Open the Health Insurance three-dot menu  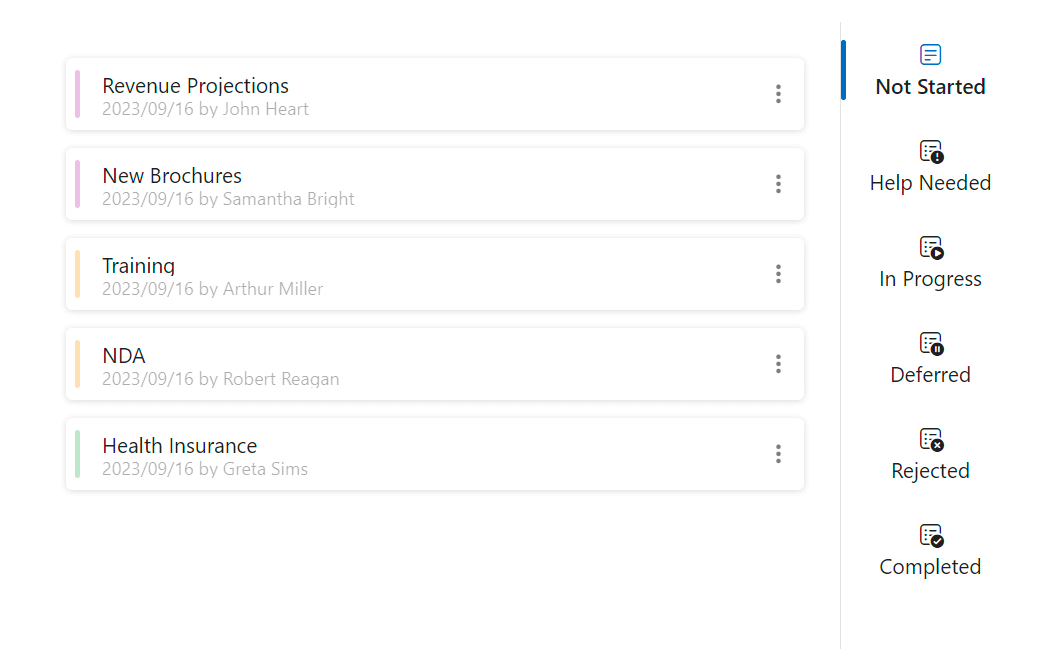(778, 454)
